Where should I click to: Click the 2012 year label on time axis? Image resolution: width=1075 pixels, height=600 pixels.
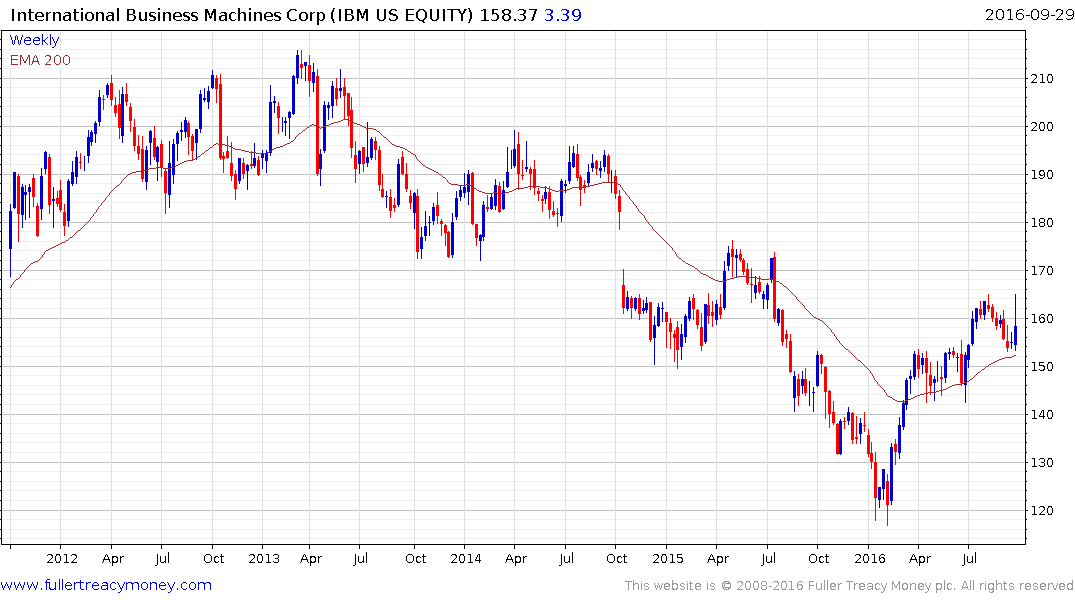coord(62,558)
